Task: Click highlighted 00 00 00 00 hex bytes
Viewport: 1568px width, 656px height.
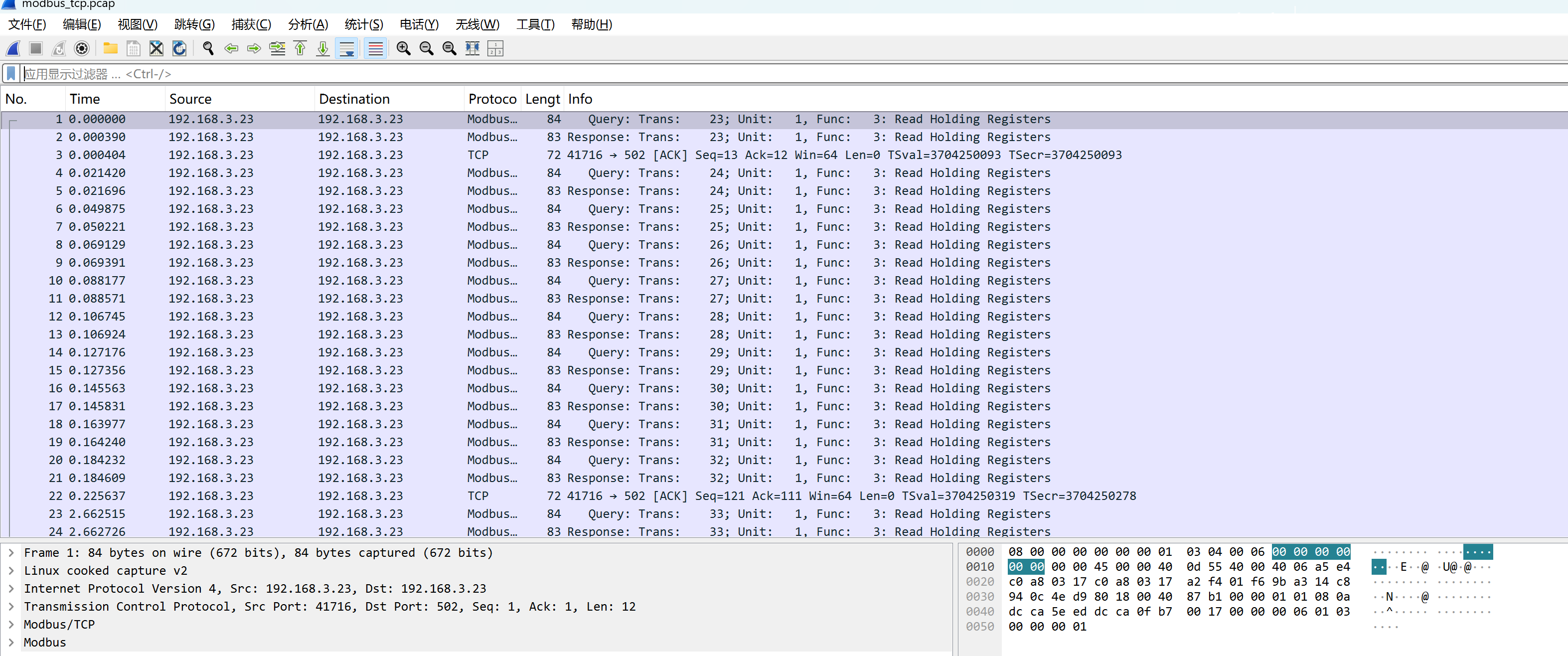Action: pyautogui.click(x=1310, y=552)
